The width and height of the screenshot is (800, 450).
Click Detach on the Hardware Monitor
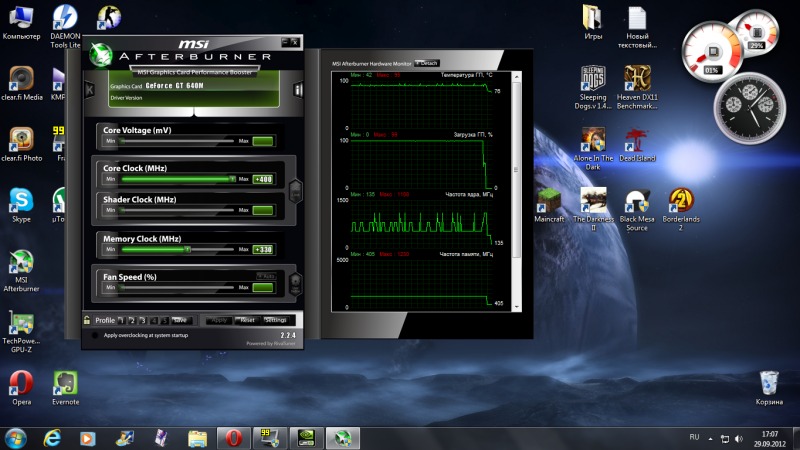click(427, 63)
